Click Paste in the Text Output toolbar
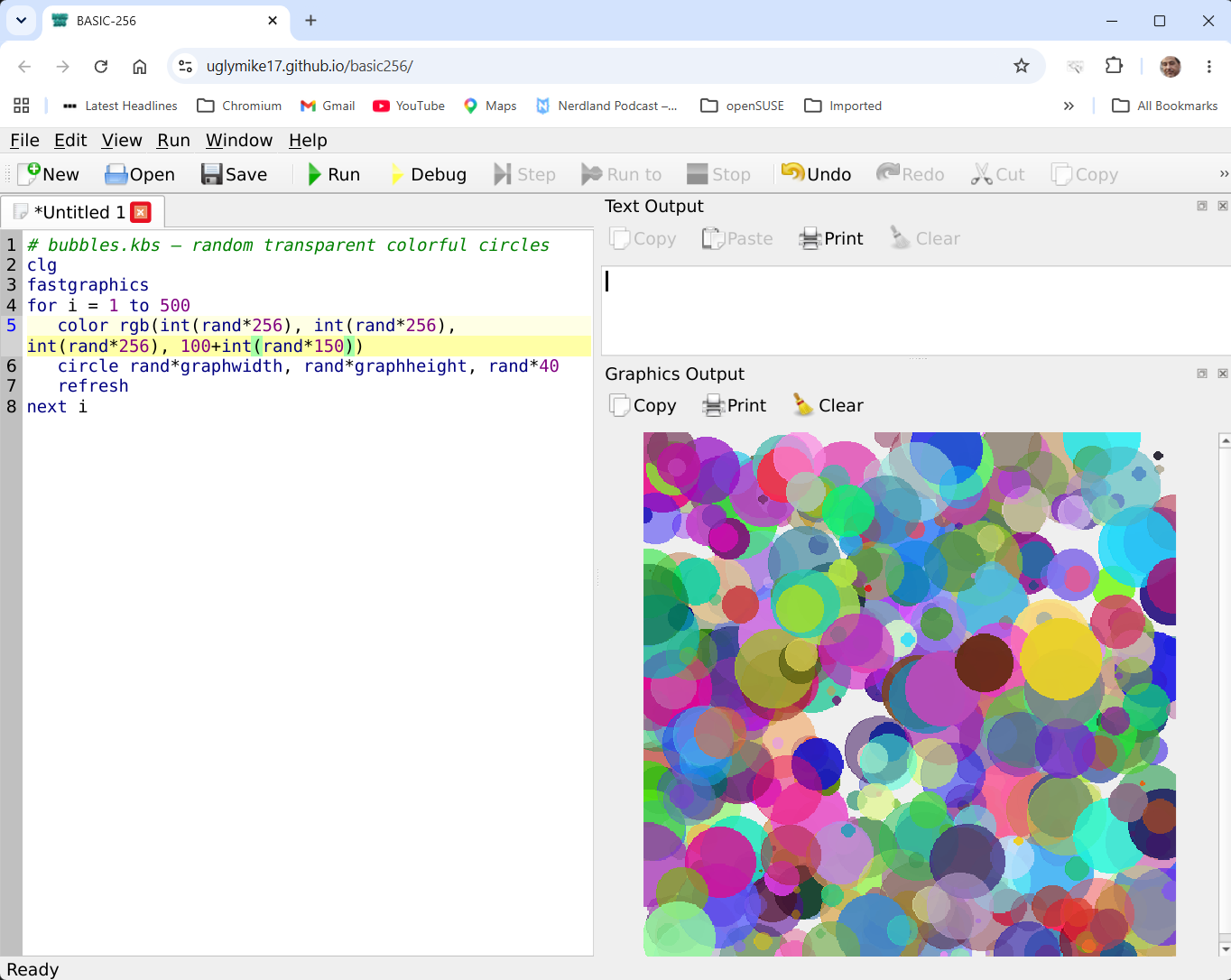The height and width of the screenshot is (980, 1231). point(737,238)
